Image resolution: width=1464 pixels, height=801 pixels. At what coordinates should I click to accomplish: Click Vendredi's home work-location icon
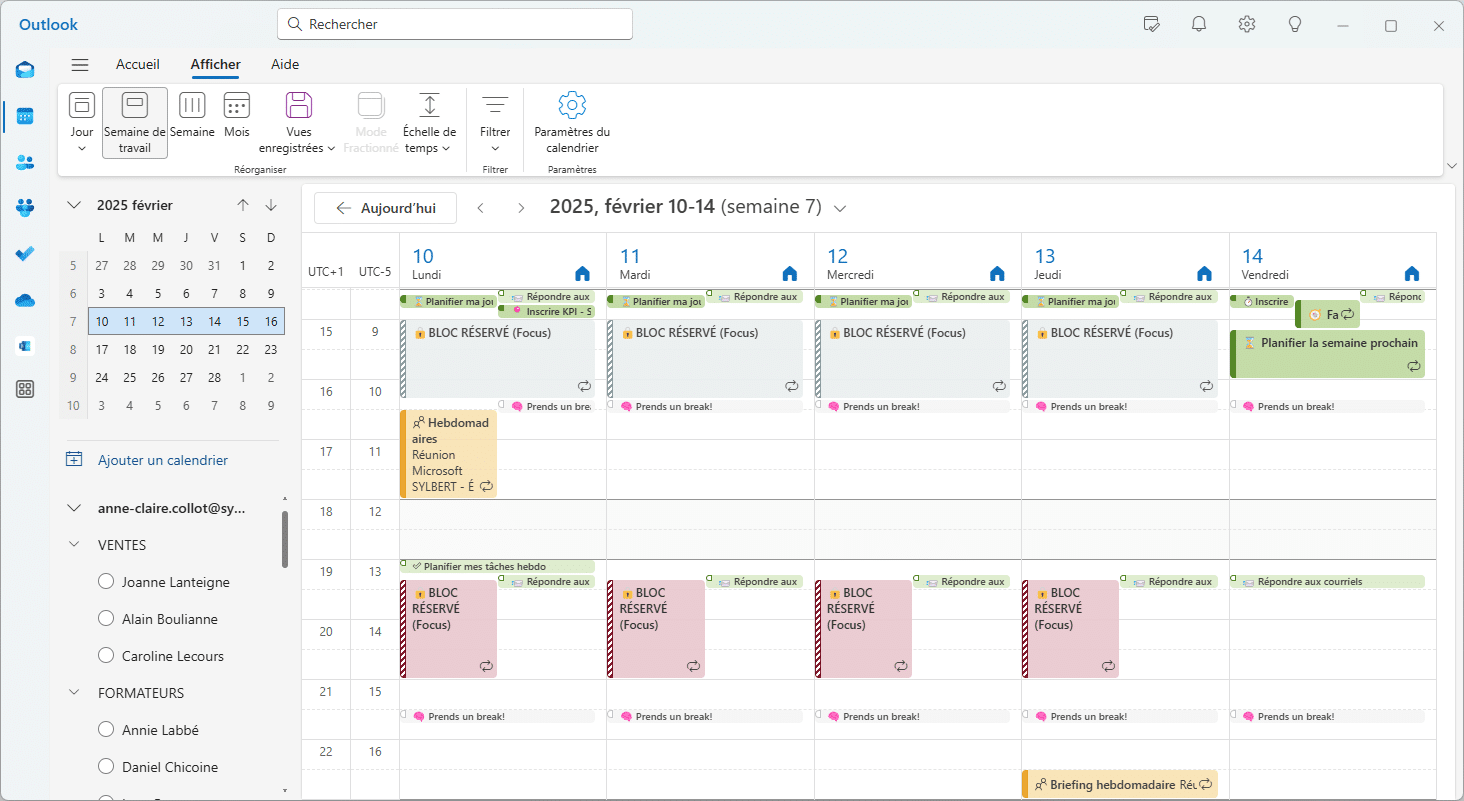pos(1412,274)
